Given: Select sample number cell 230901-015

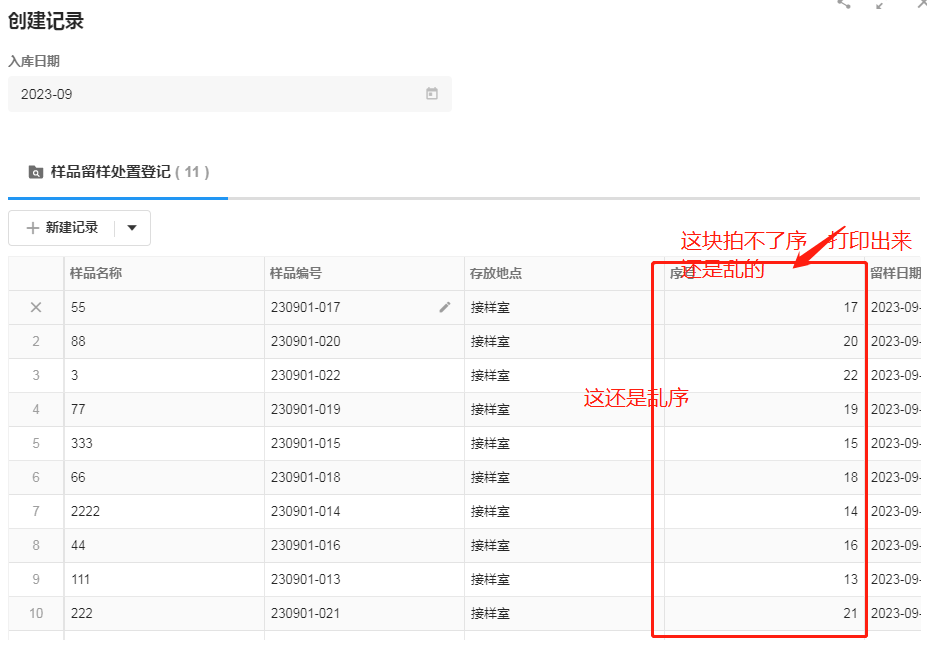Looking at the screenshot, I should click(364, 443).
